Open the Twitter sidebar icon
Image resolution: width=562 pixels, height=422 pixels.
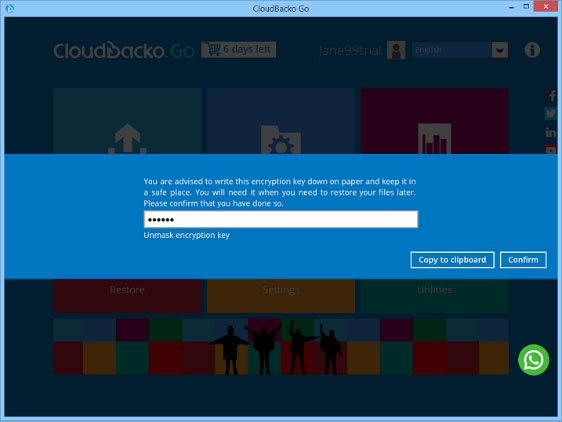[x=551, y=114]
